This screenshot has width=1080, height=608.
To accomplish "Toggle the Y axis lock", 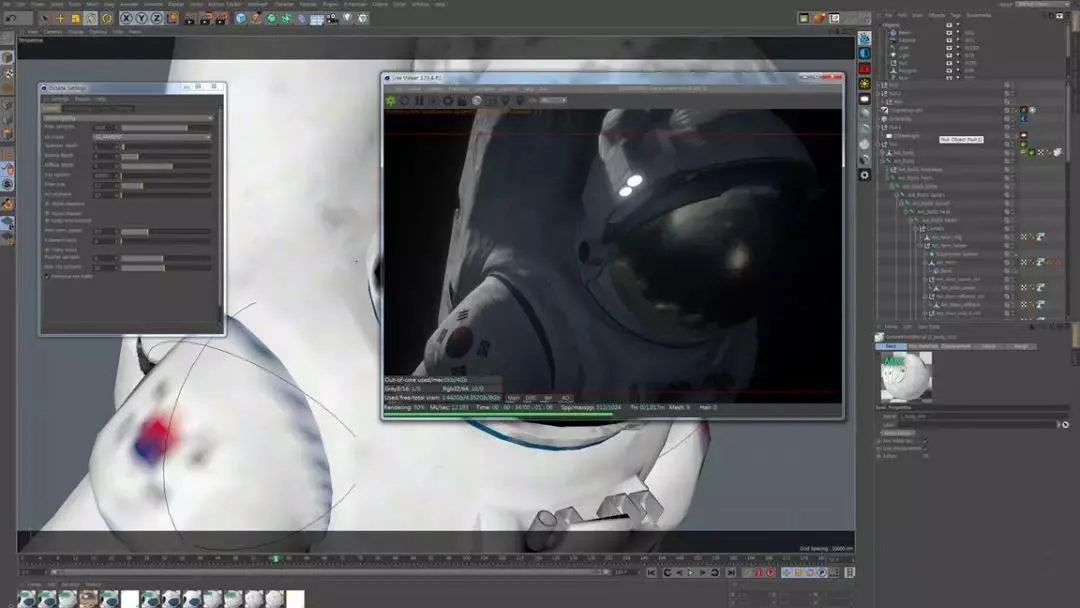I will tap(140, 18).
